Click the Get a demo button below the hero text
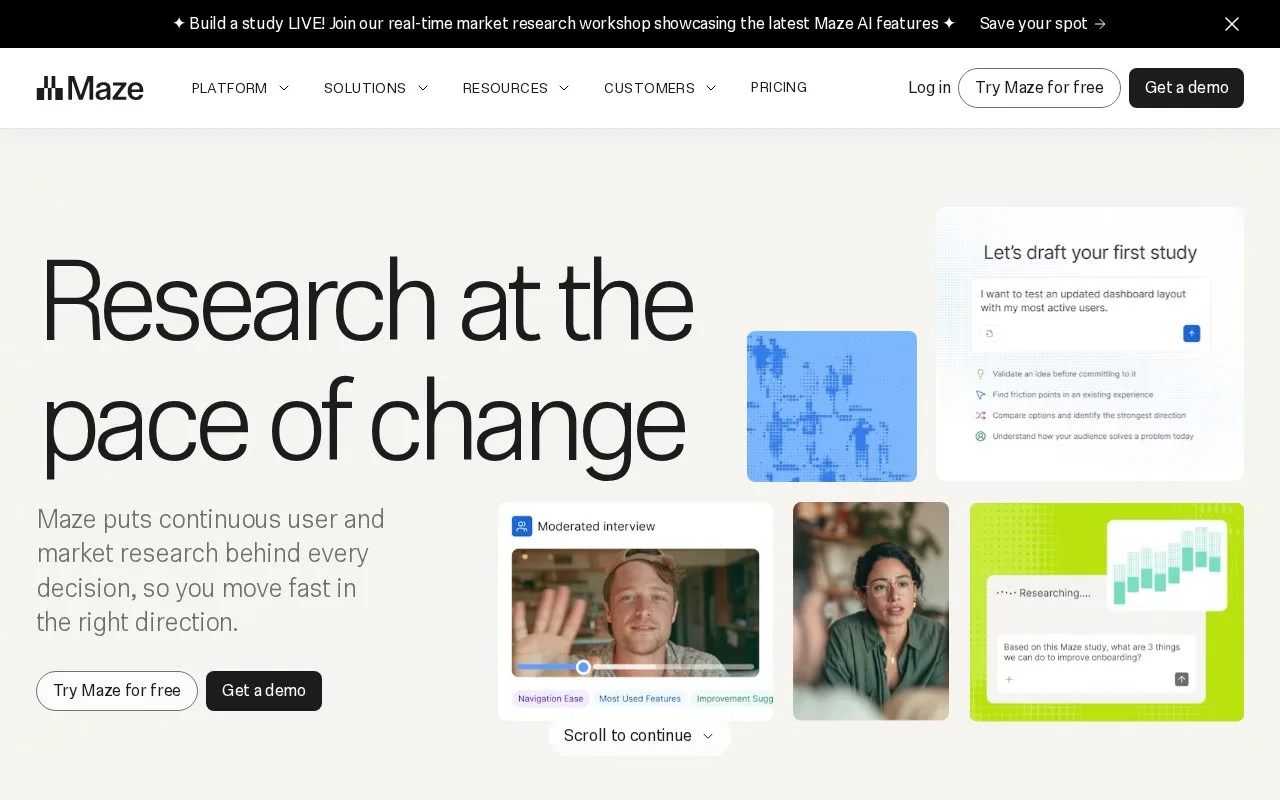 264,691
